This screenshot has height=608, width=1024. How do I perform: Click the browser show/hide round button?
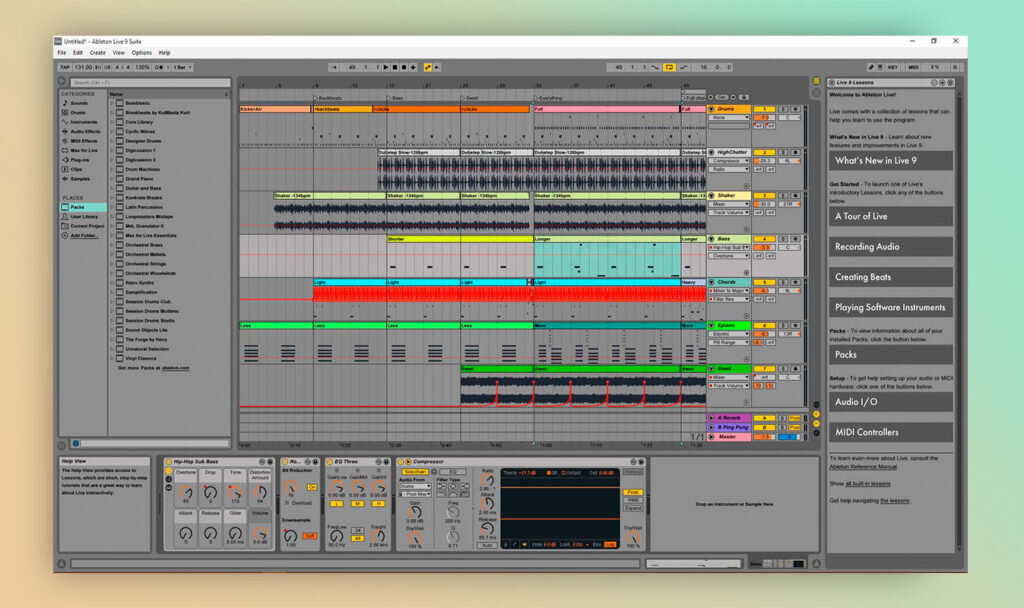pos(62,82)
